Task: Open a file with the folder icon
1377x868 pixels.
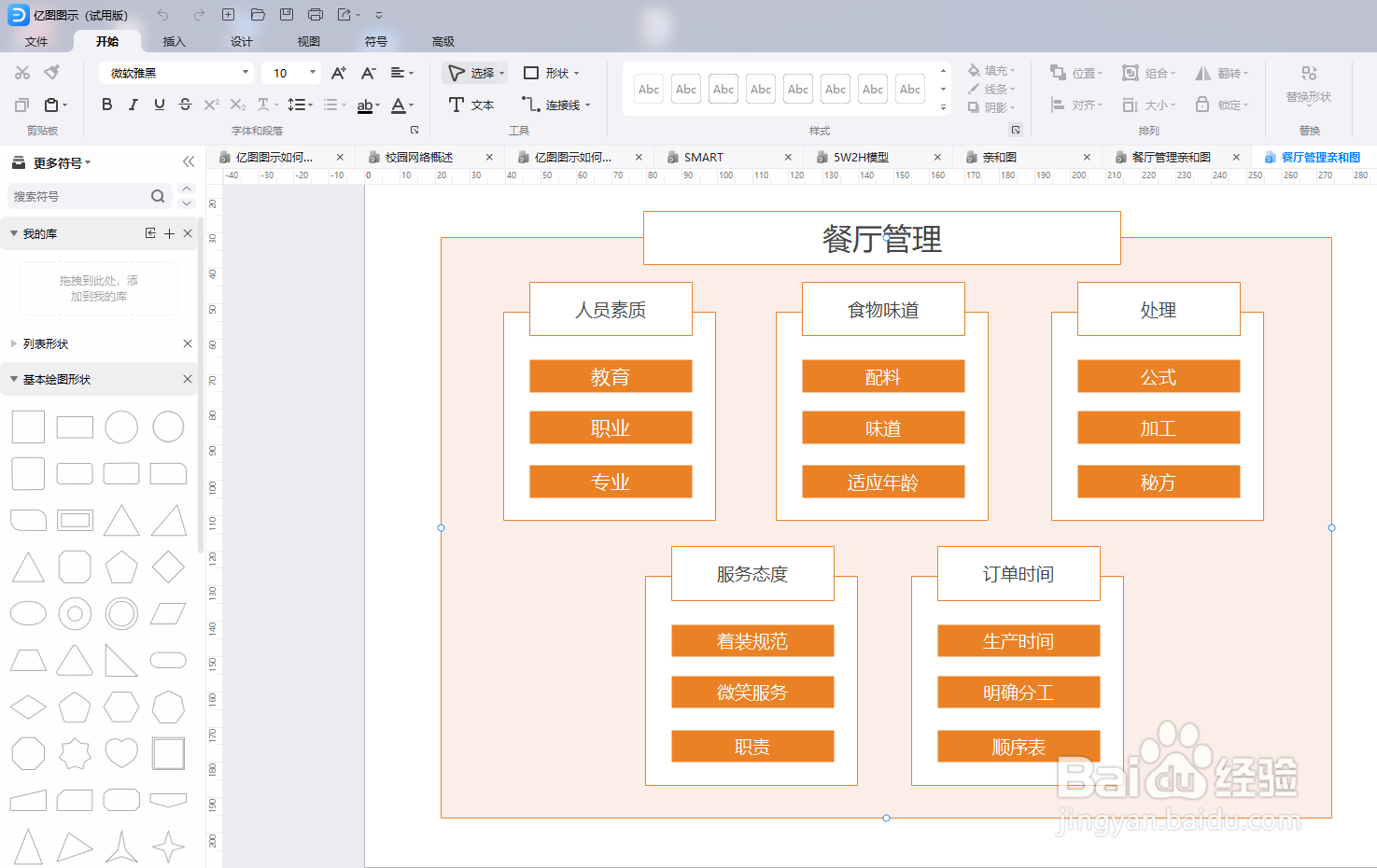Action: [259, 15]
